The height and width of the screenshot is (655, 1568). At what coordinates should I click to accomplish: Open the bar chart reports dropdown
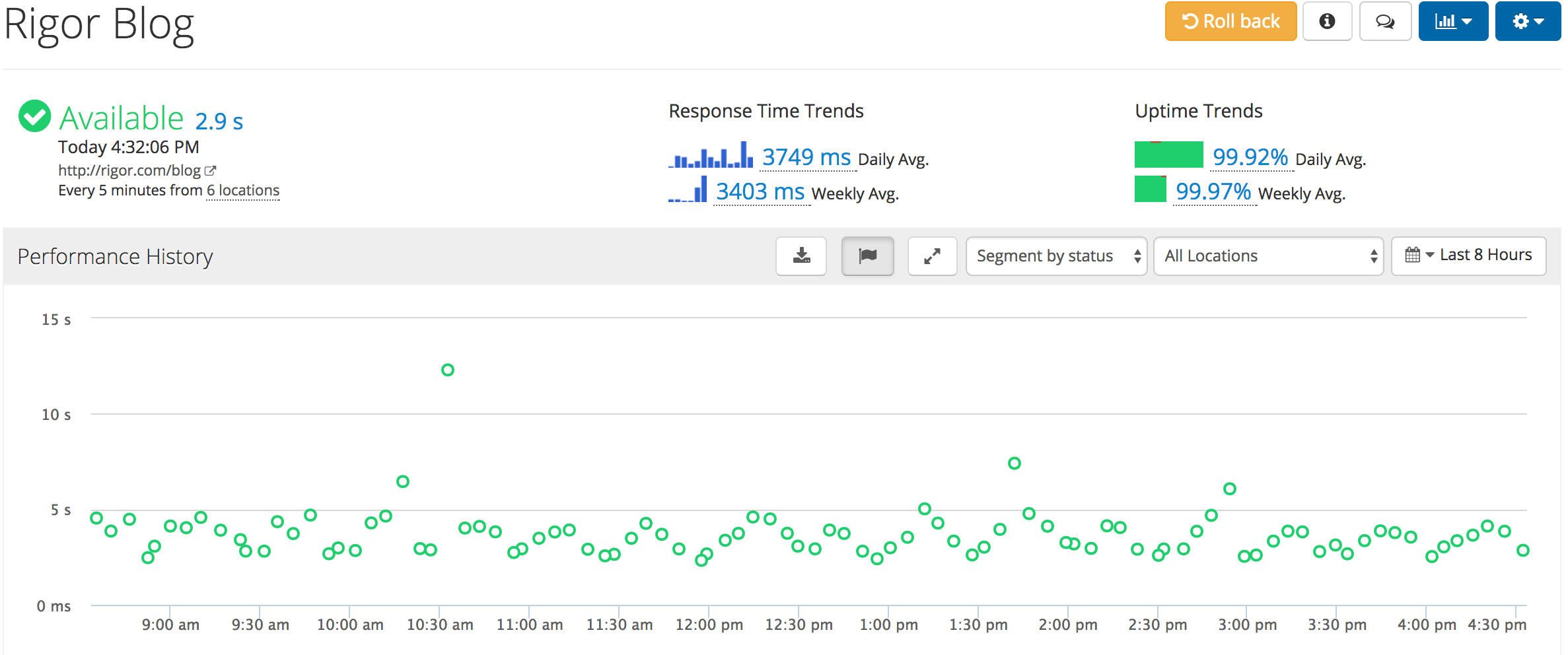(x=1453, y=21)
